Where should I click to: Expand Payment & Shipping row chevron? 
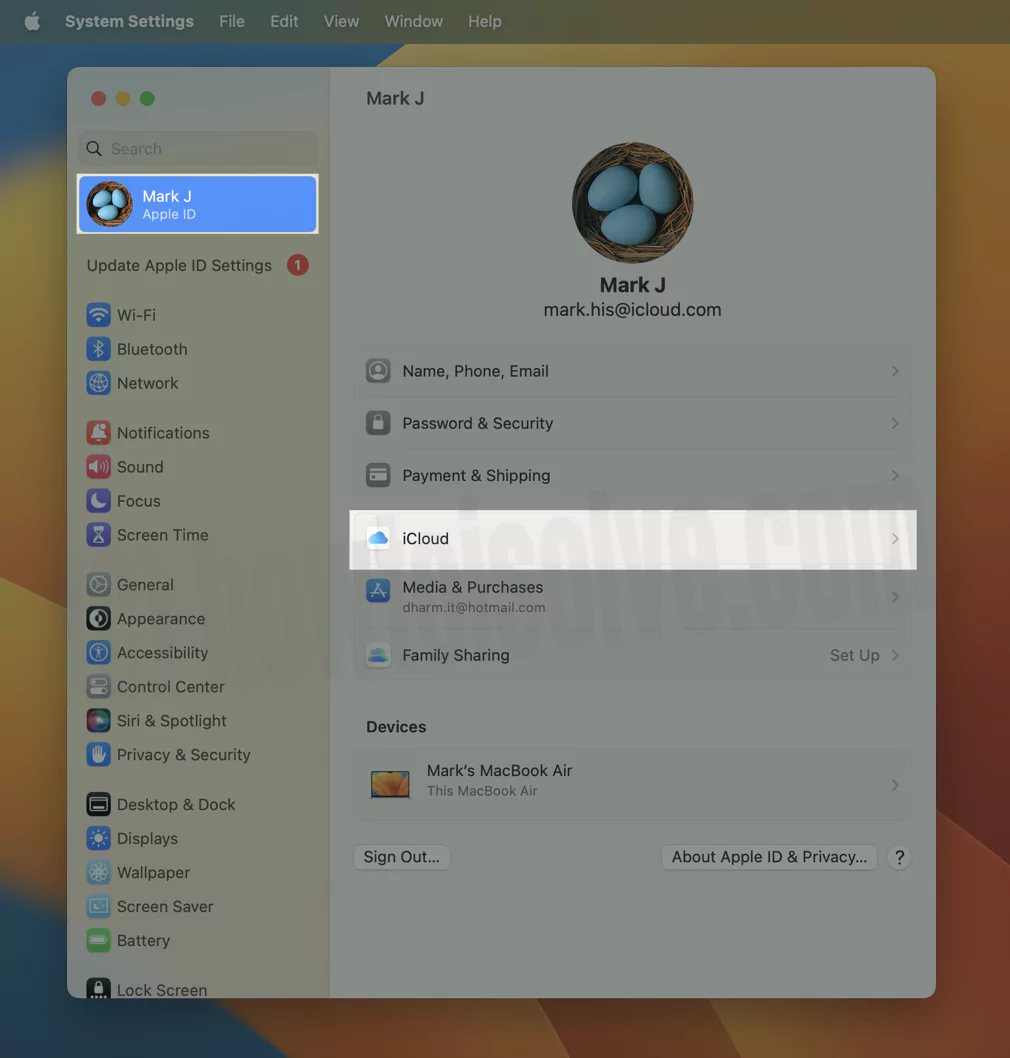click(895, 476)
